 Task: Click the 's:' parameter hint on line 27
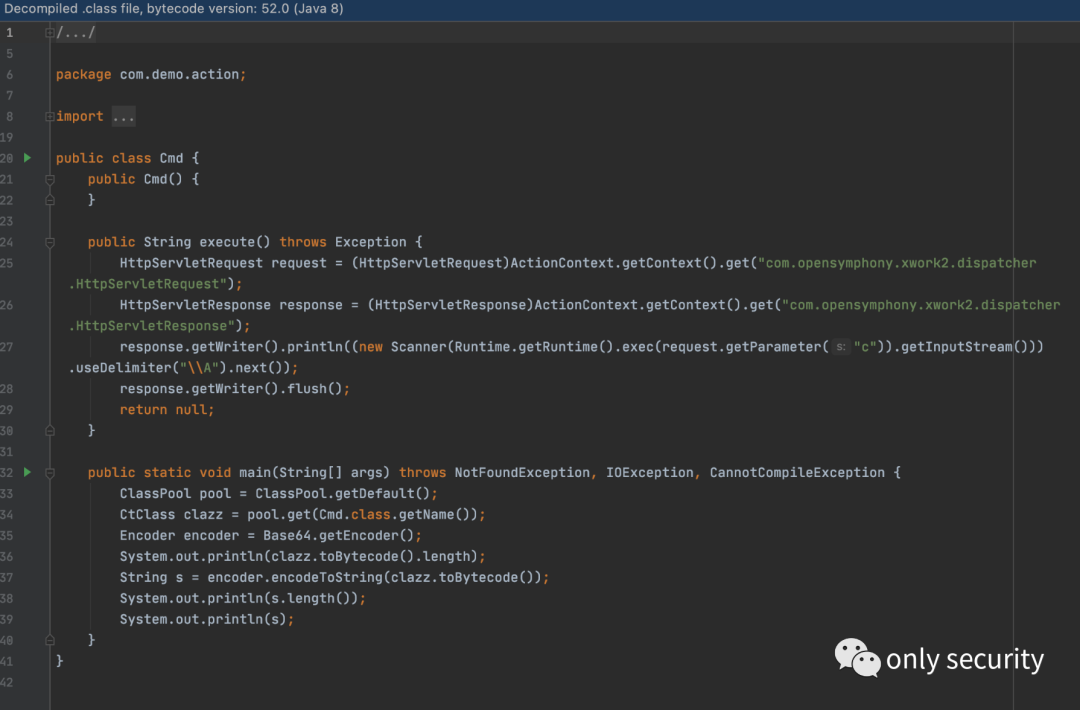click(841, 347)
